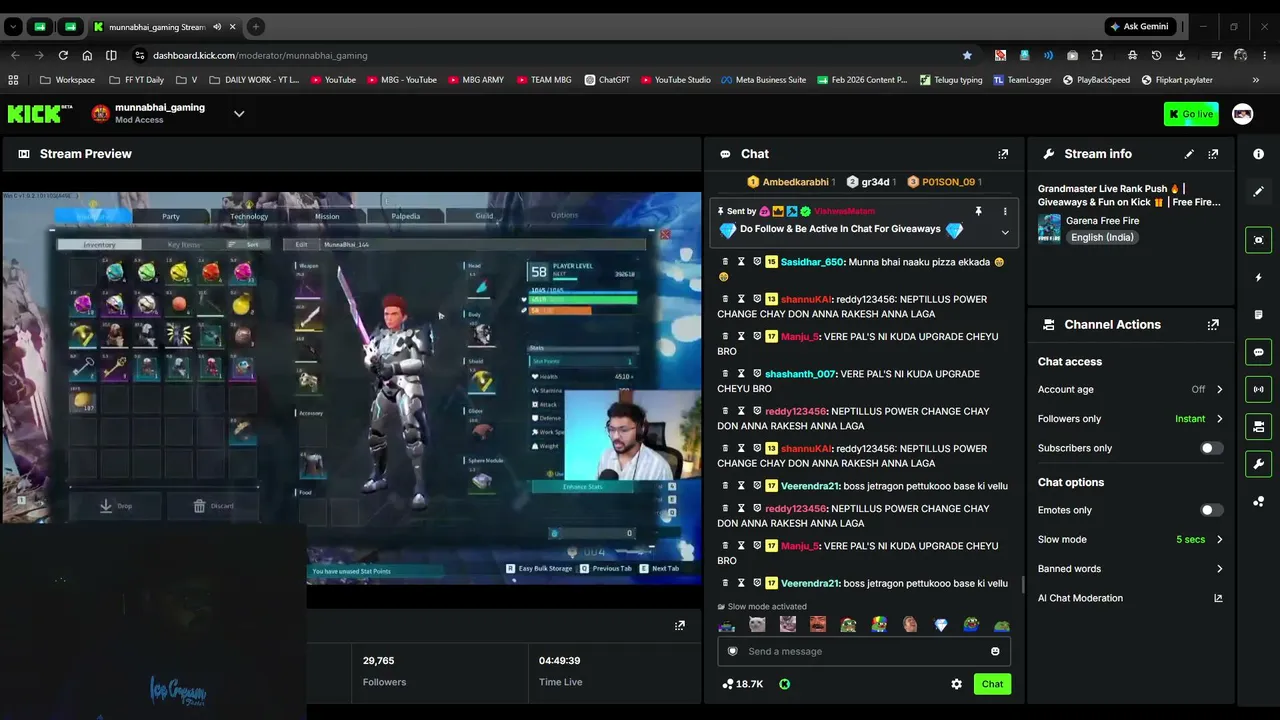Viewport: 1280px width, 720px height.
Task: Click the Go live button
Action: coord(1191,114)
